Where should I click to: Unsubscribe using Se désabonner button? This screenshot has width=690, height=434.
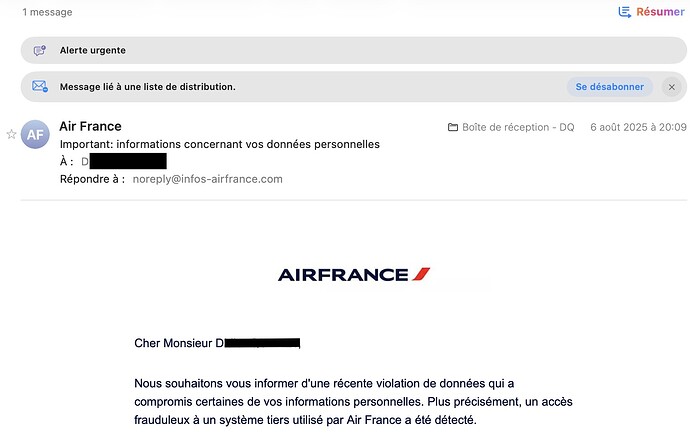point(609,87)
